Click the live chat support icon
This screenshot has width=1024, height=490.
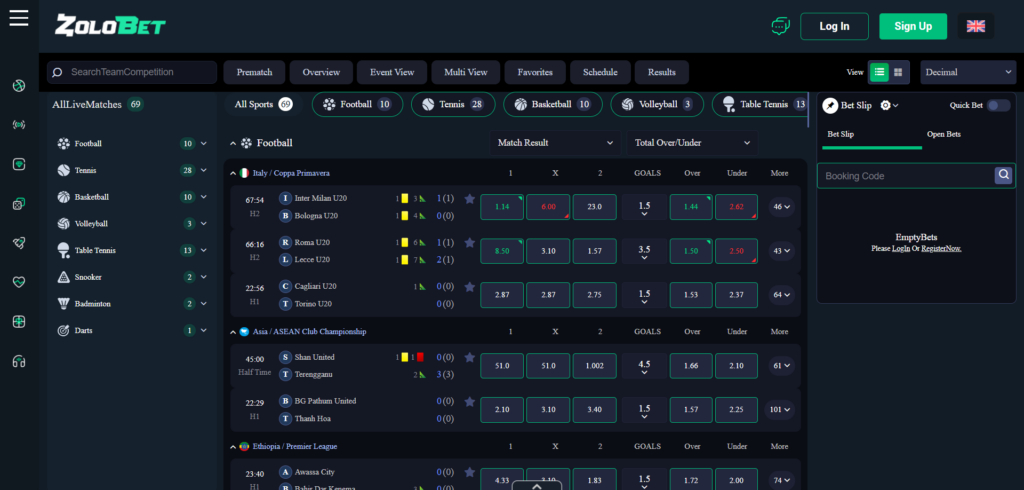[780, 26]
